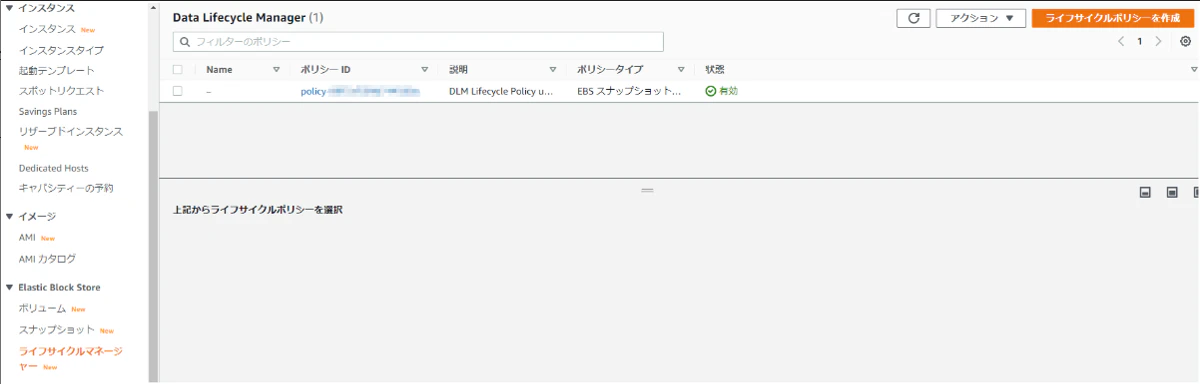Sort by Name column arrow
This screenshot has height=384, width=1200.
(x=276, y=70)
